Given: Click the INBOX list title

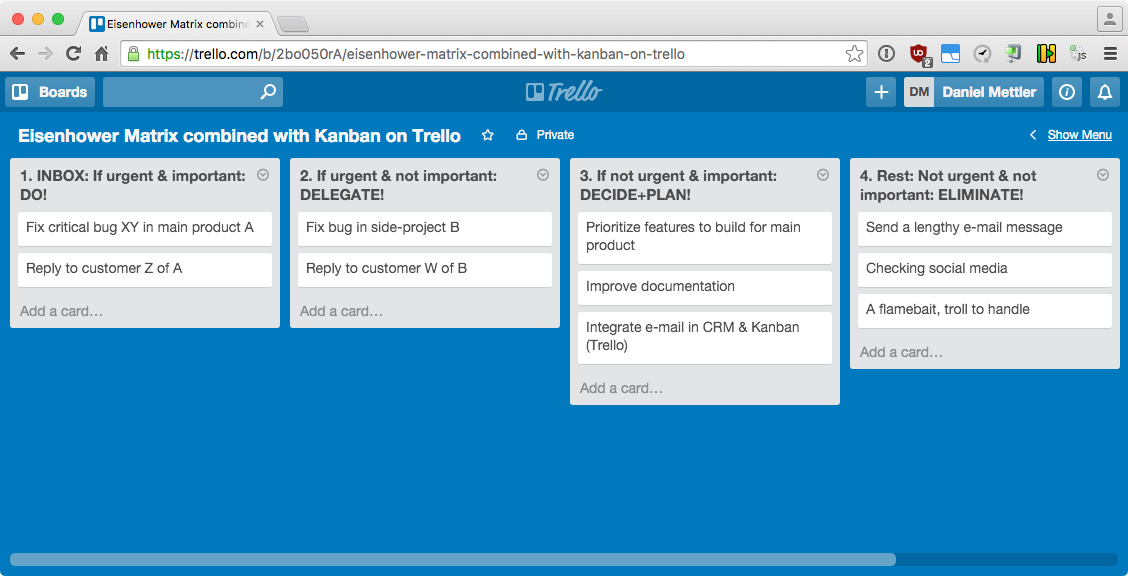Looking at the screenshot, I should [134, 185].
